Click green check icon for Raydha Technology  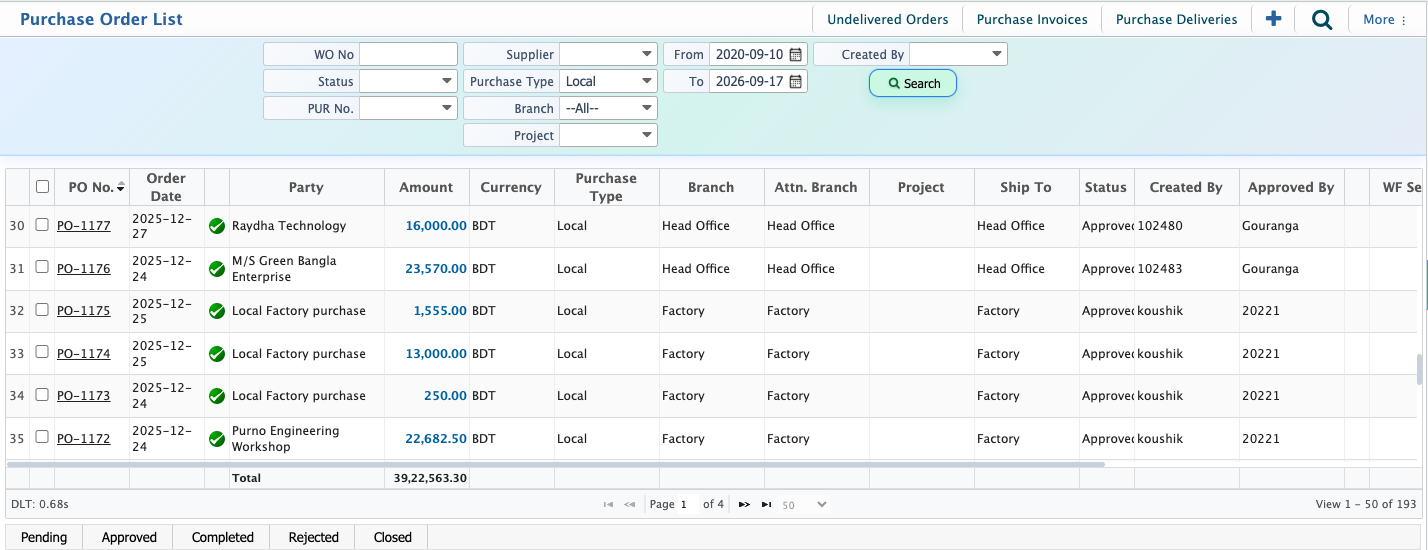click(x=217, y=226)
